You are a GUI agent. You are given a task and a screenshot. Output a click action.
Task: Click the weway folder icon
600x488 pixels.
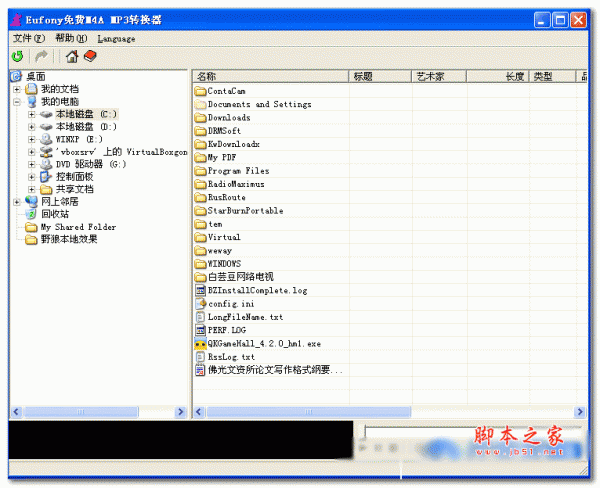[200, 251]
